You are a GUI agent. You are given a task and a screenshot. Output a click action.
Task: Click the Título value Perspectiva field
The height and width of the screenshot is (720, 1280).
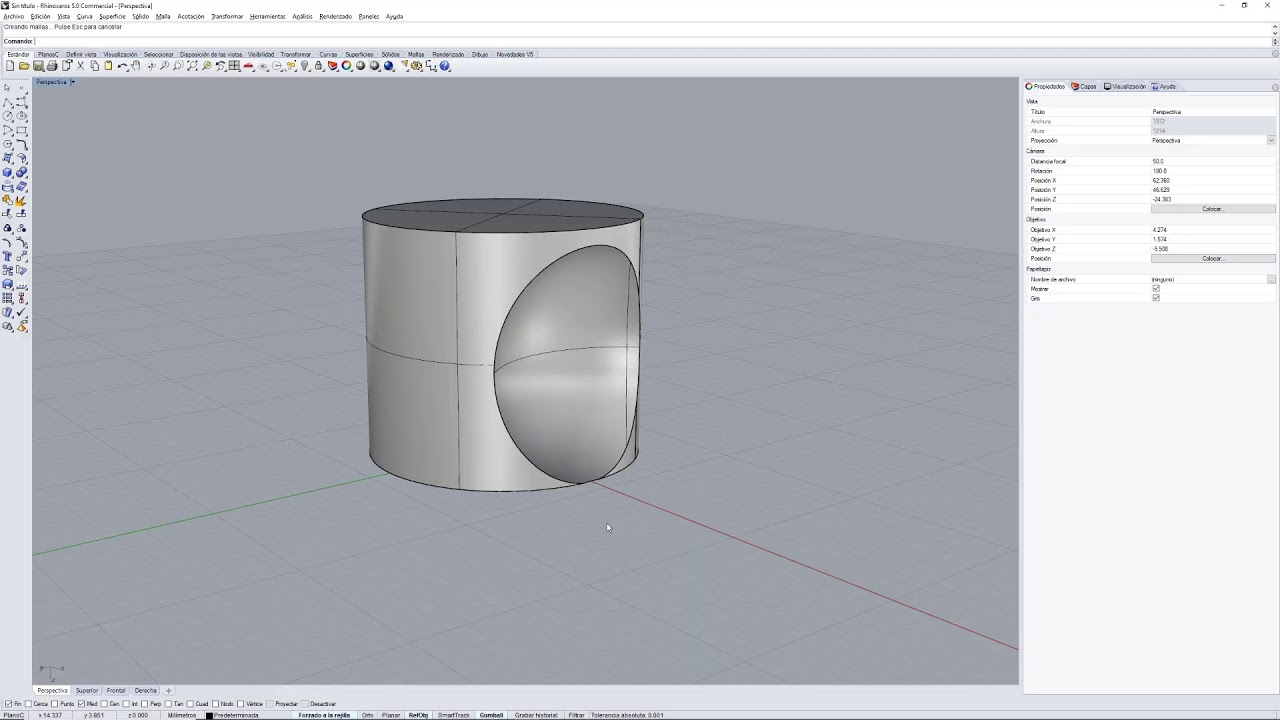click(1213, 112)
